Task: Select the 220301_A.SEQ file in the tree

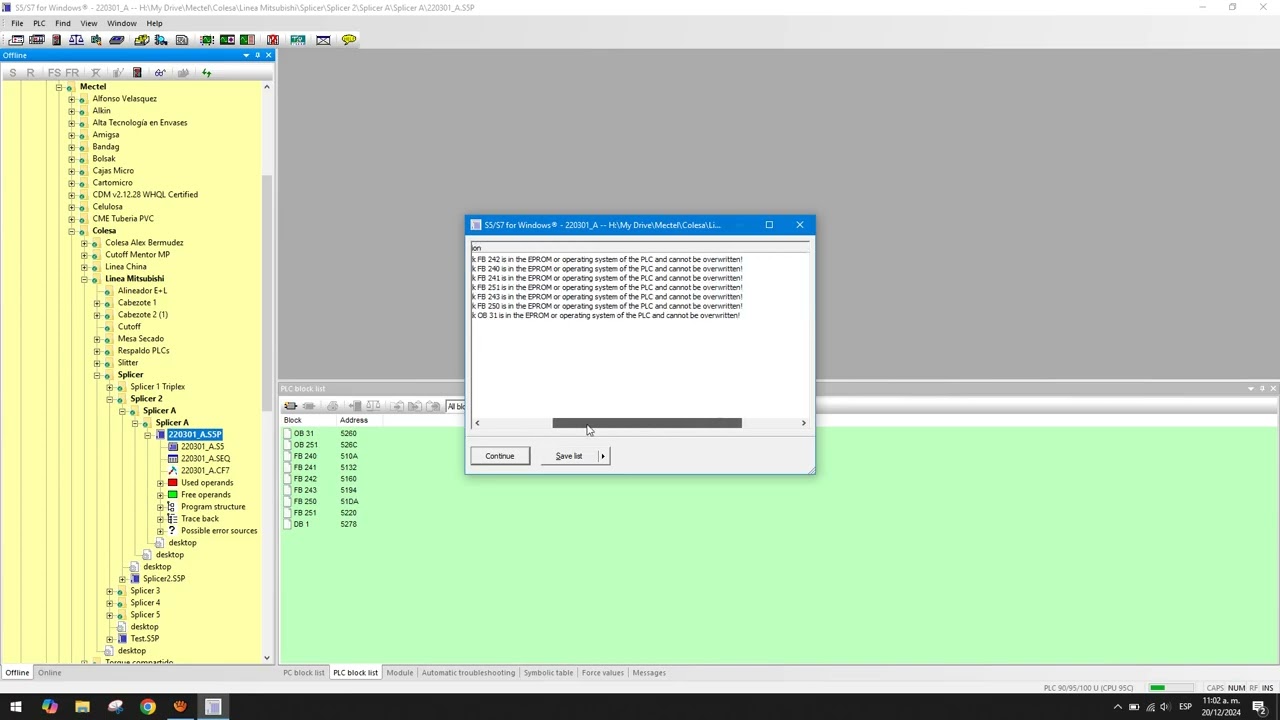Action: [205, 459]
